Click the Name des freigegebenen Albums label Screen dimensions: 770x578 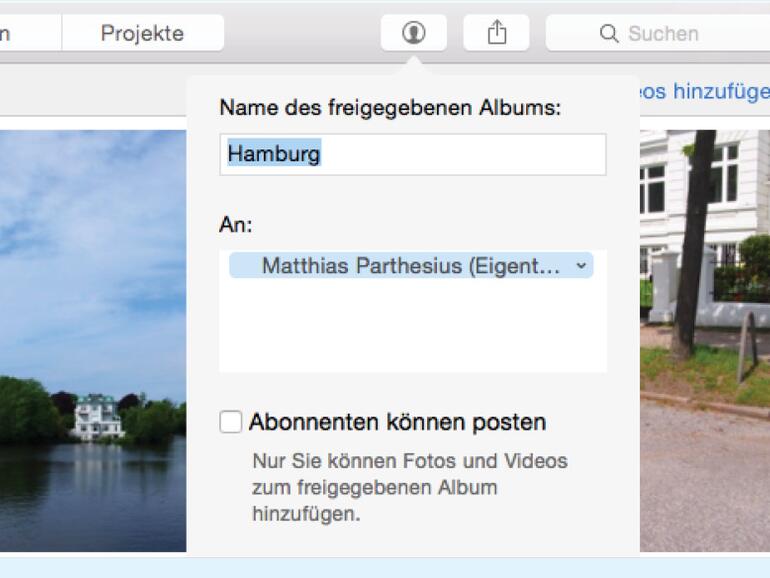[x=390, y=108]
